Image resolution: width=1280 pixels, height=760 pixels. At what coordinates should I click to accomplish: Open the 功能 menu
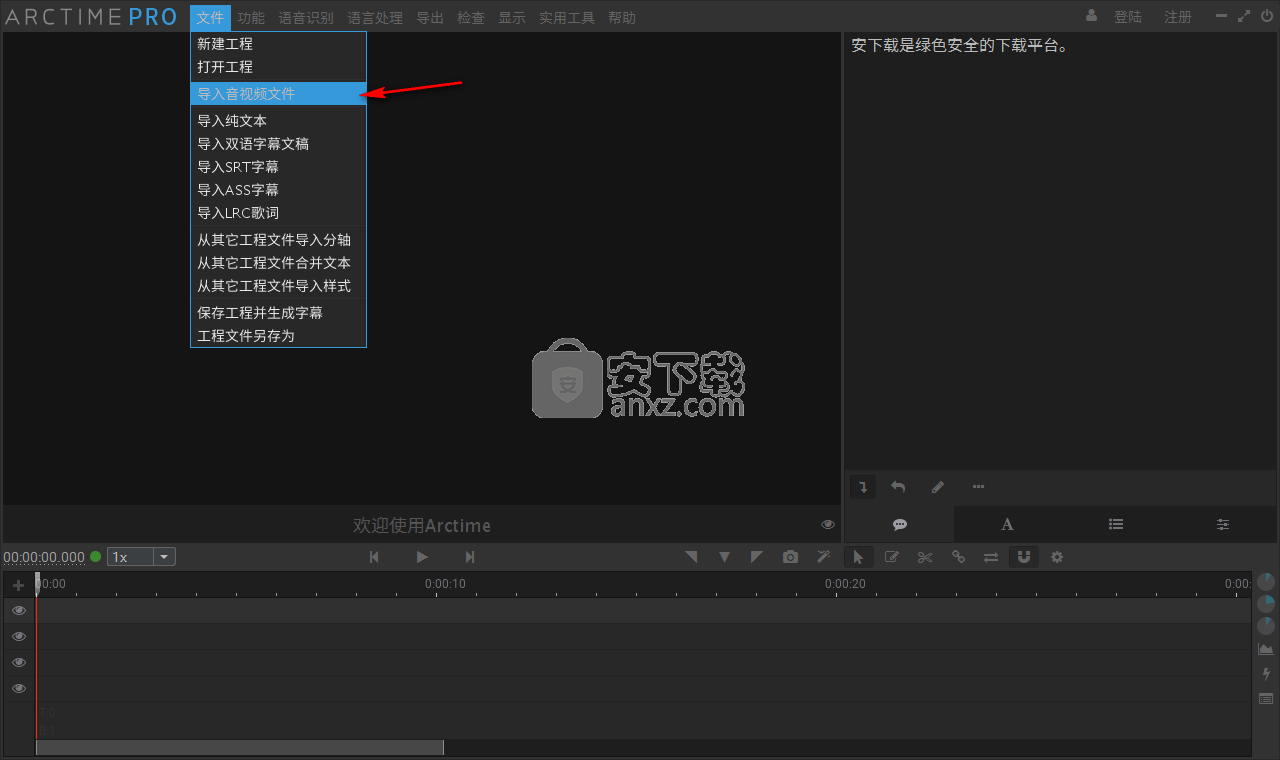tap(251, 17)
